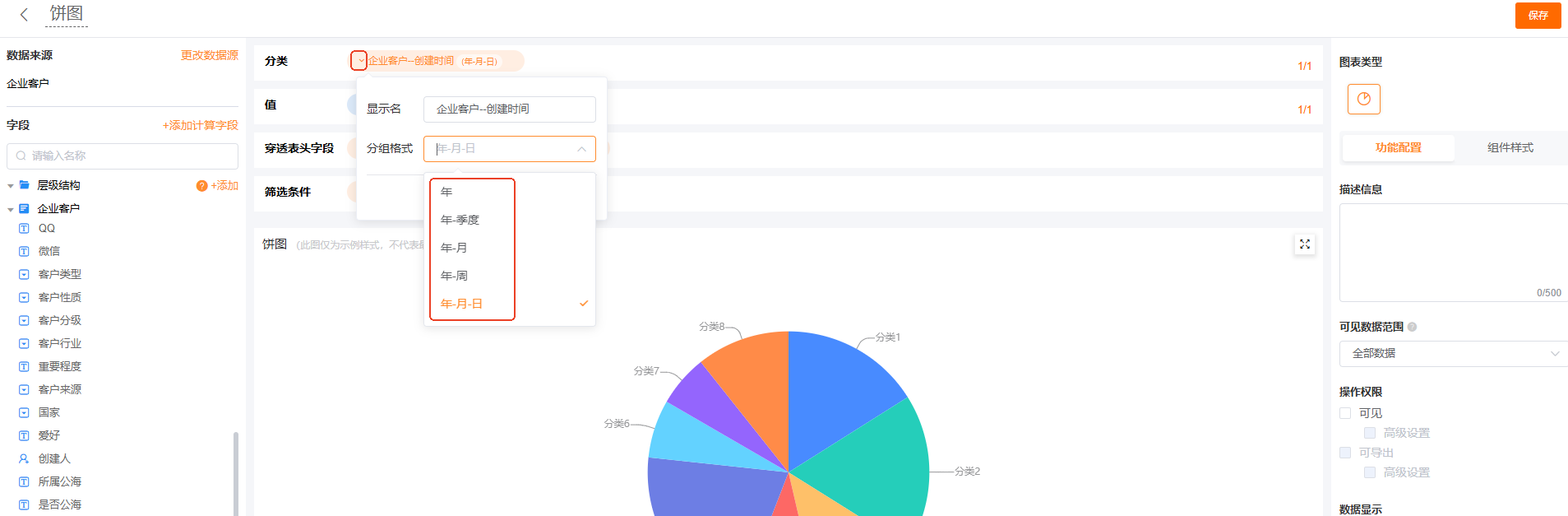Click the info icon next to 可见数据范围
1568x516 pixels.
[1412, 327]
